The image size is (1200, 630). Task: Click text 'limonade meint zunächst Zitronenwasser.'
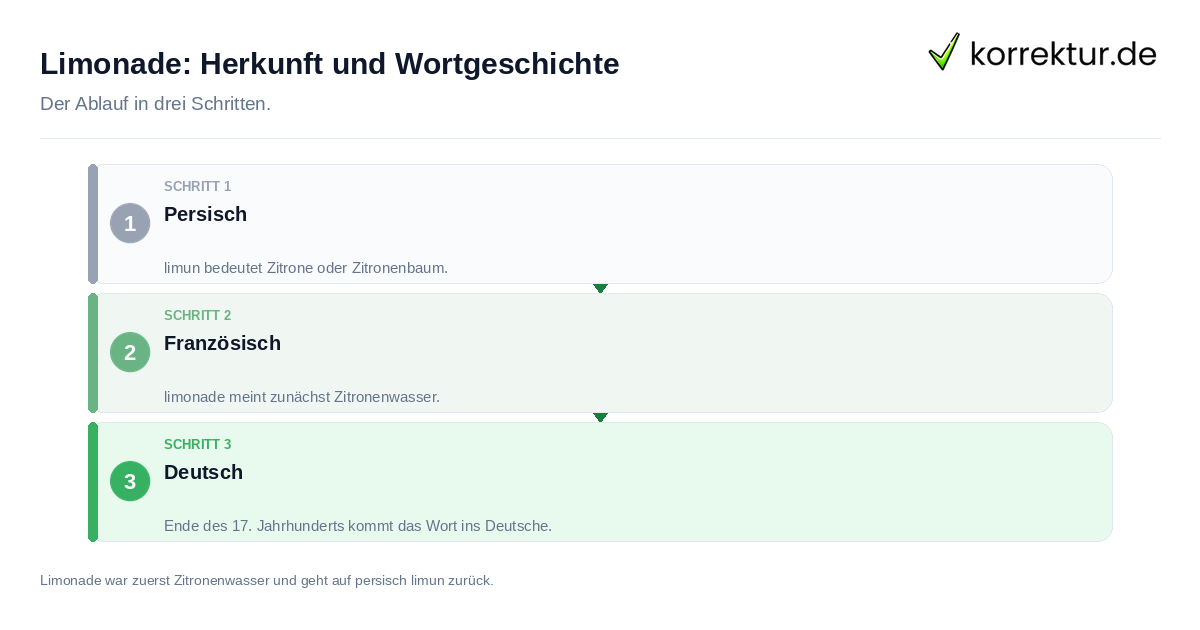(x=302, y=397)
